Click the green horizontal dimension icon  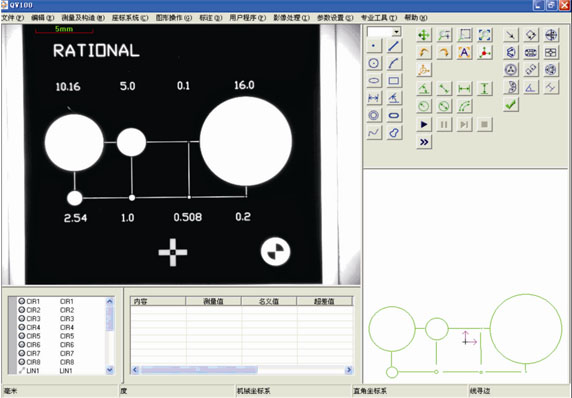pos(464,89)
